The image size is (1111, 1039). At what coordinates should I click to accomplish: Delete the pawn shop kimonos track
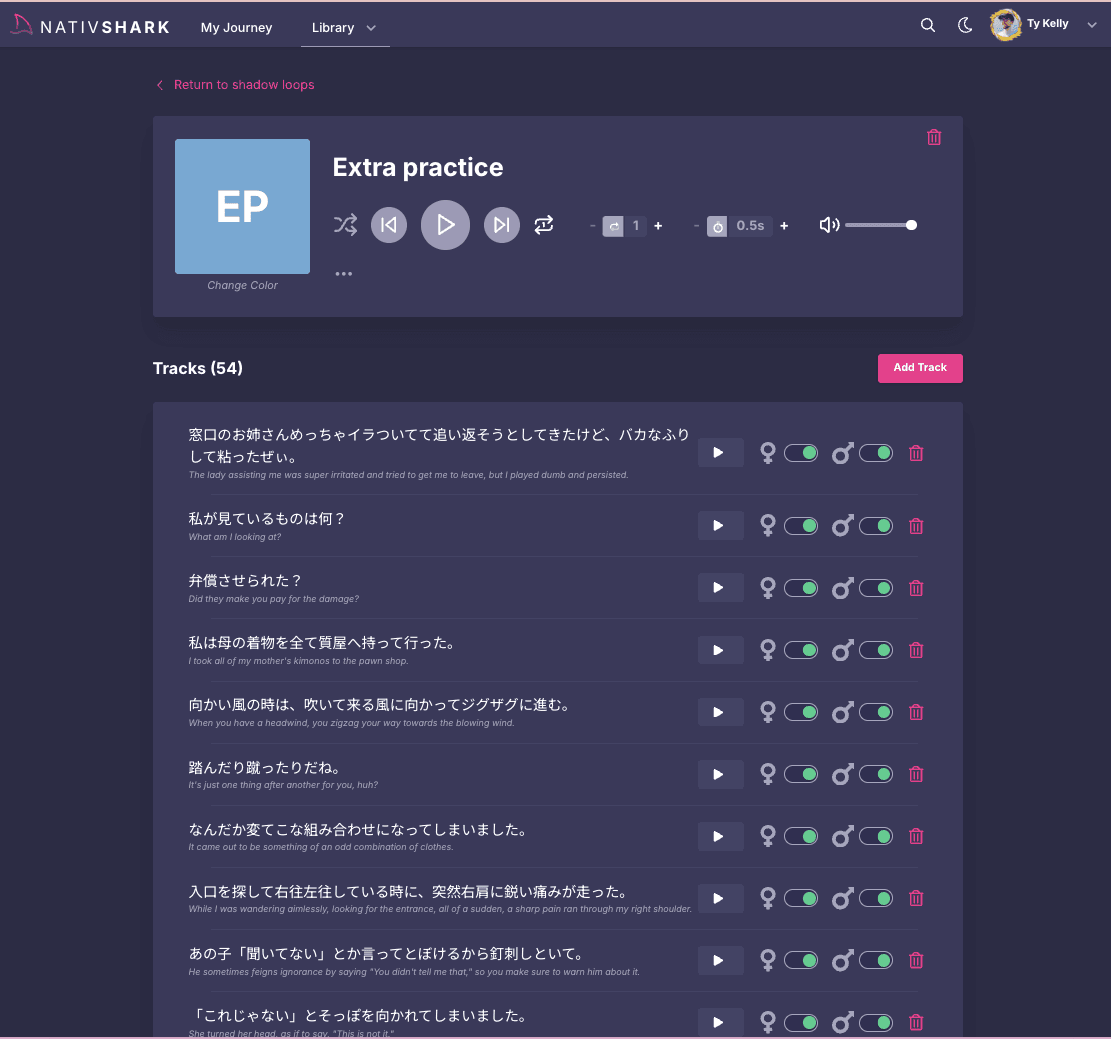pyautogui.click(x=916, y=650)
